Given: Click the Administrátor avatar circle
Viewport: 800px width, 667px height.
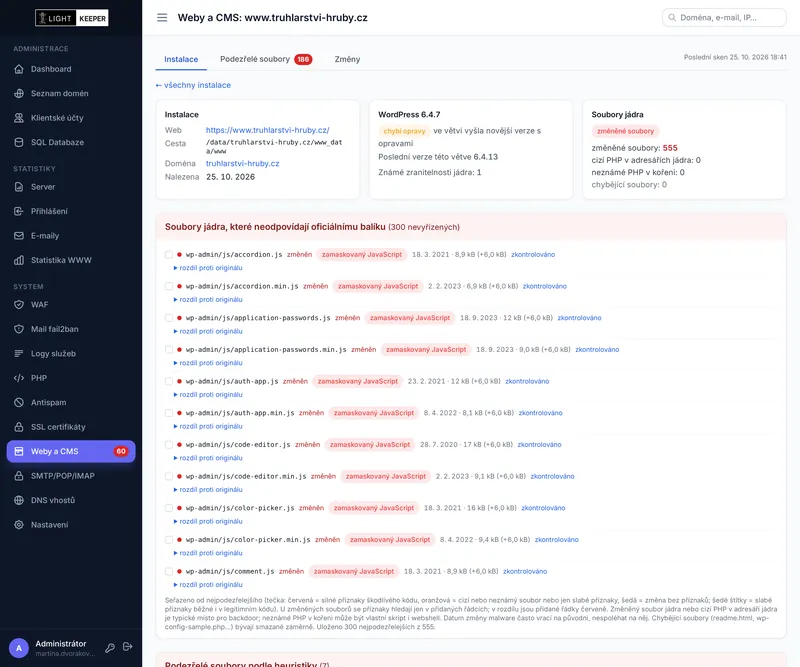Looking at the screenshot, I should [19, 648].
